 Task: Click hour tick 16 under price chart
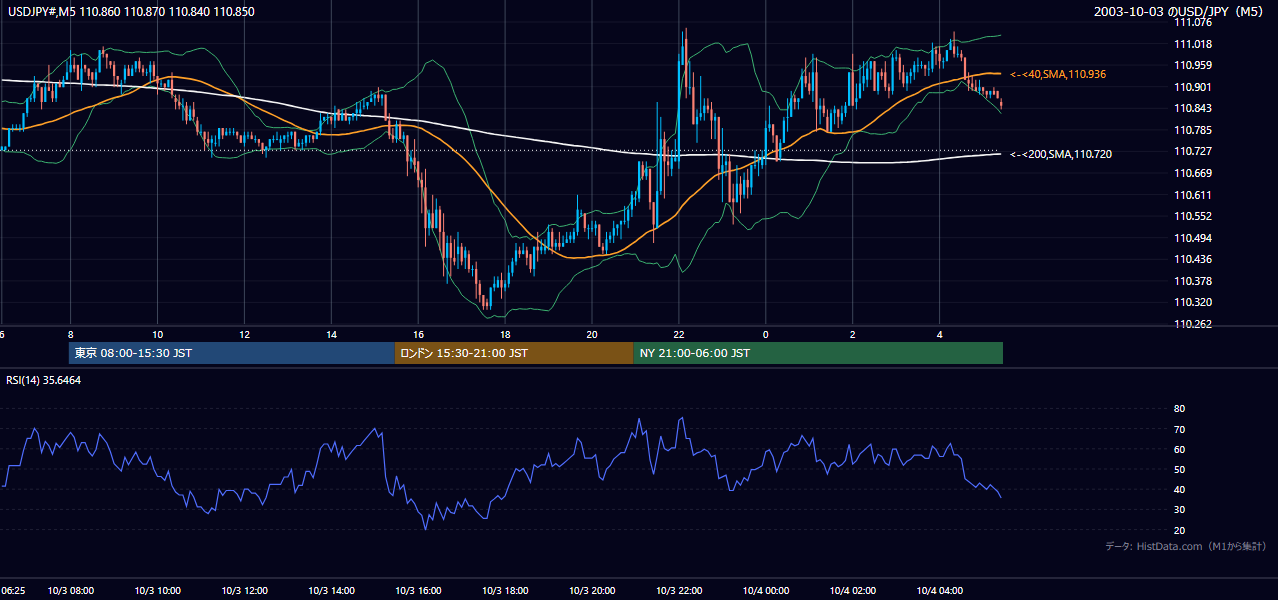coord(418,334)
